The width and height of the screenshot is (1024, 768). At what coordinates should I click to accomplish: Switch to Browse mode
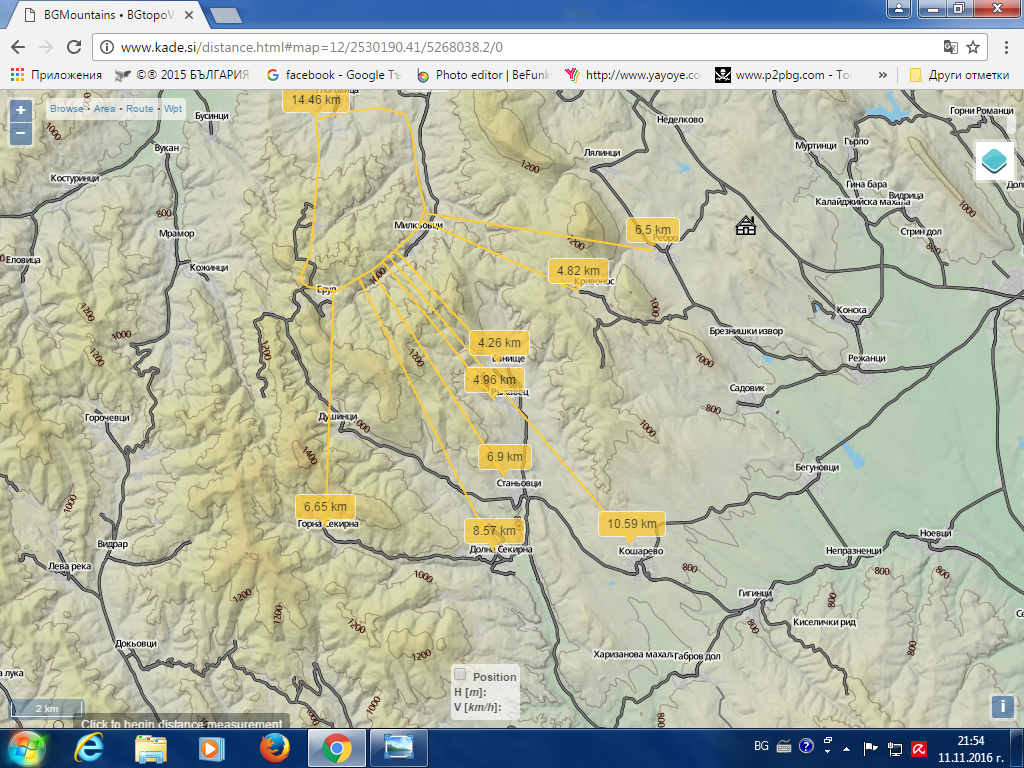coord(67,108)
